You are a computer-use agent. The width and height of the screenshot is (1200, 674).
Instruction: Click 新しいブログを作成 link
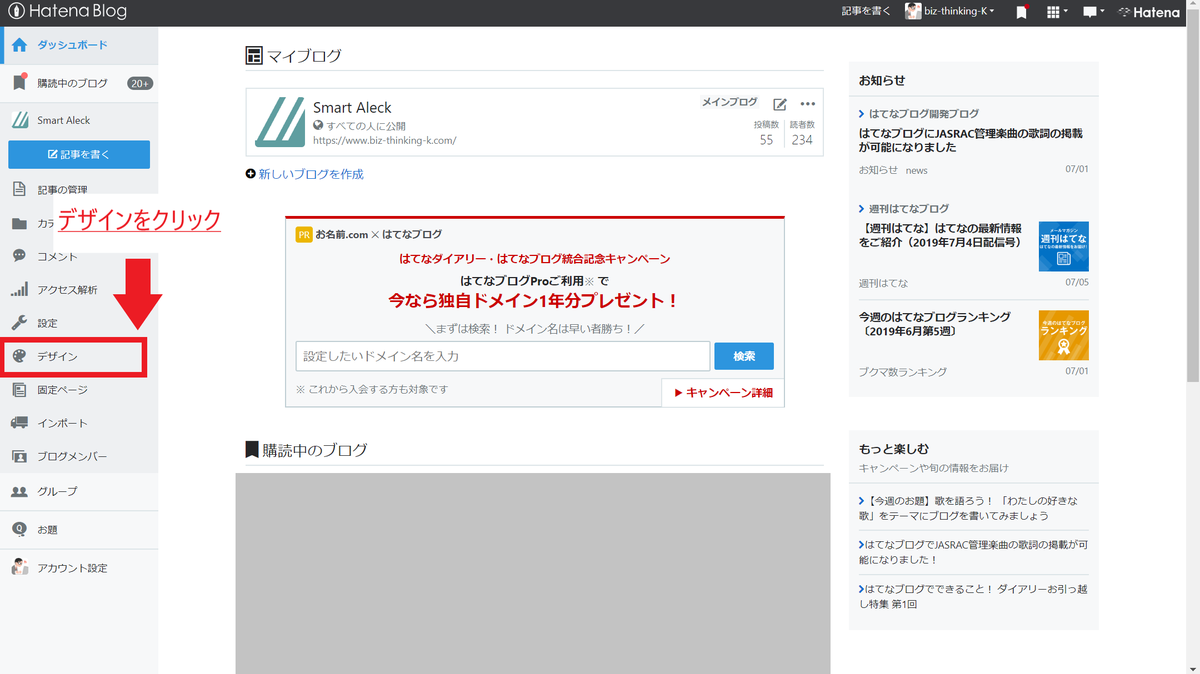click(311, 174)
